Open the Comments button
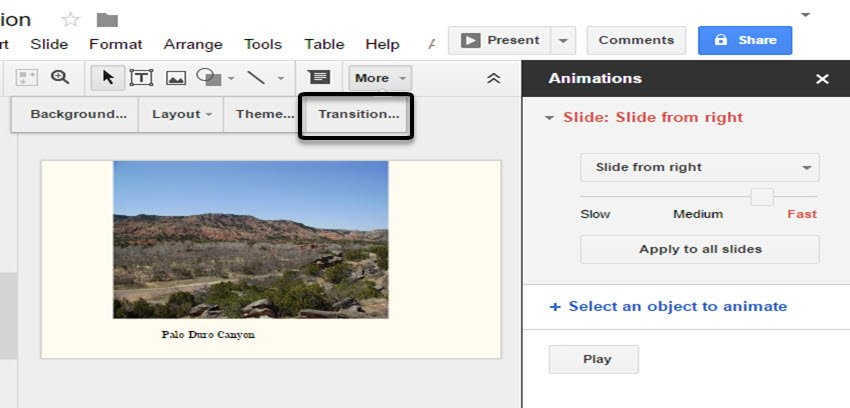Screen dimensions: 850x408 (636, 41)
